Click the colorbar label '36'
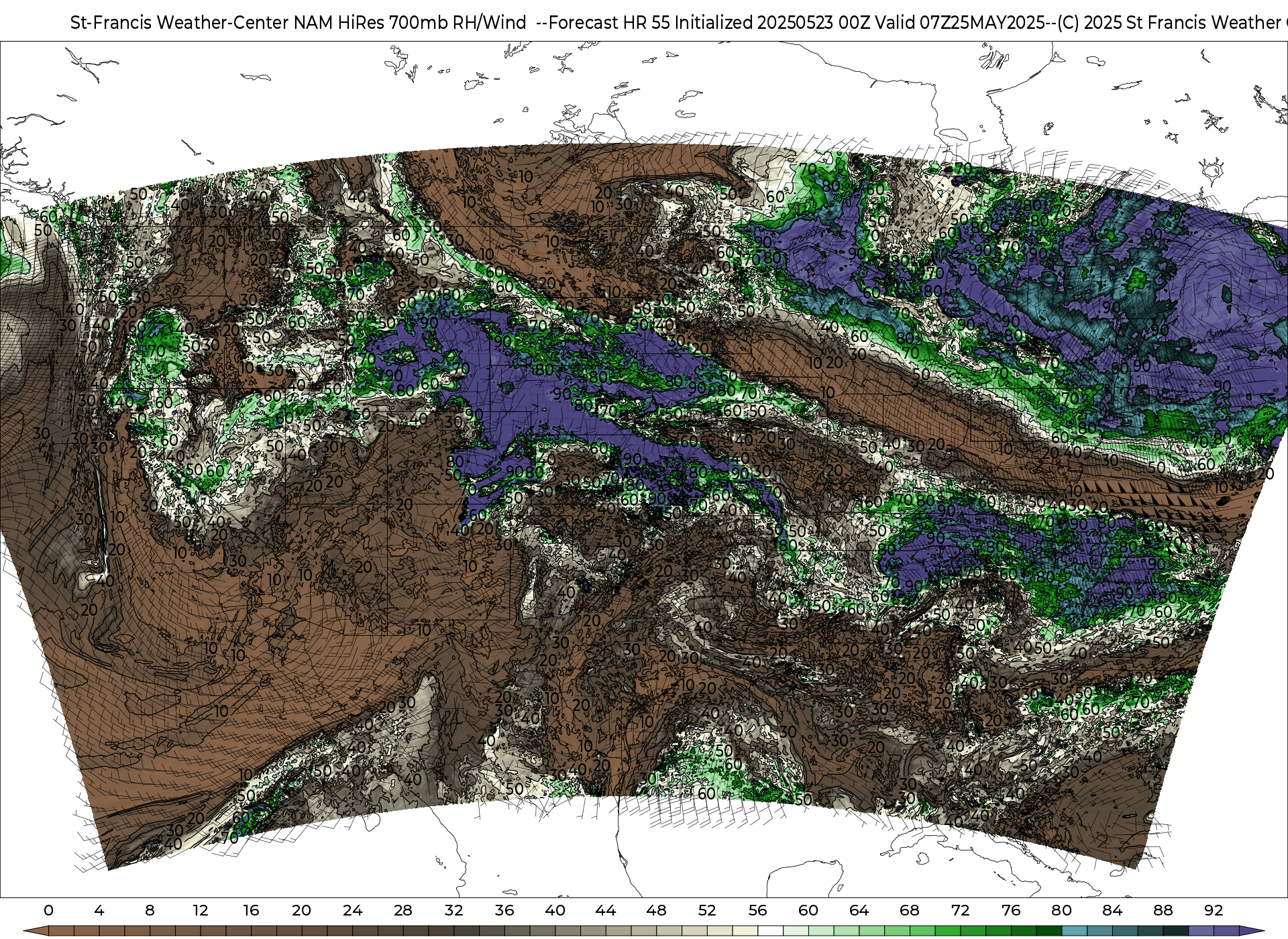The image size is (1288, 939). [504, 910]
